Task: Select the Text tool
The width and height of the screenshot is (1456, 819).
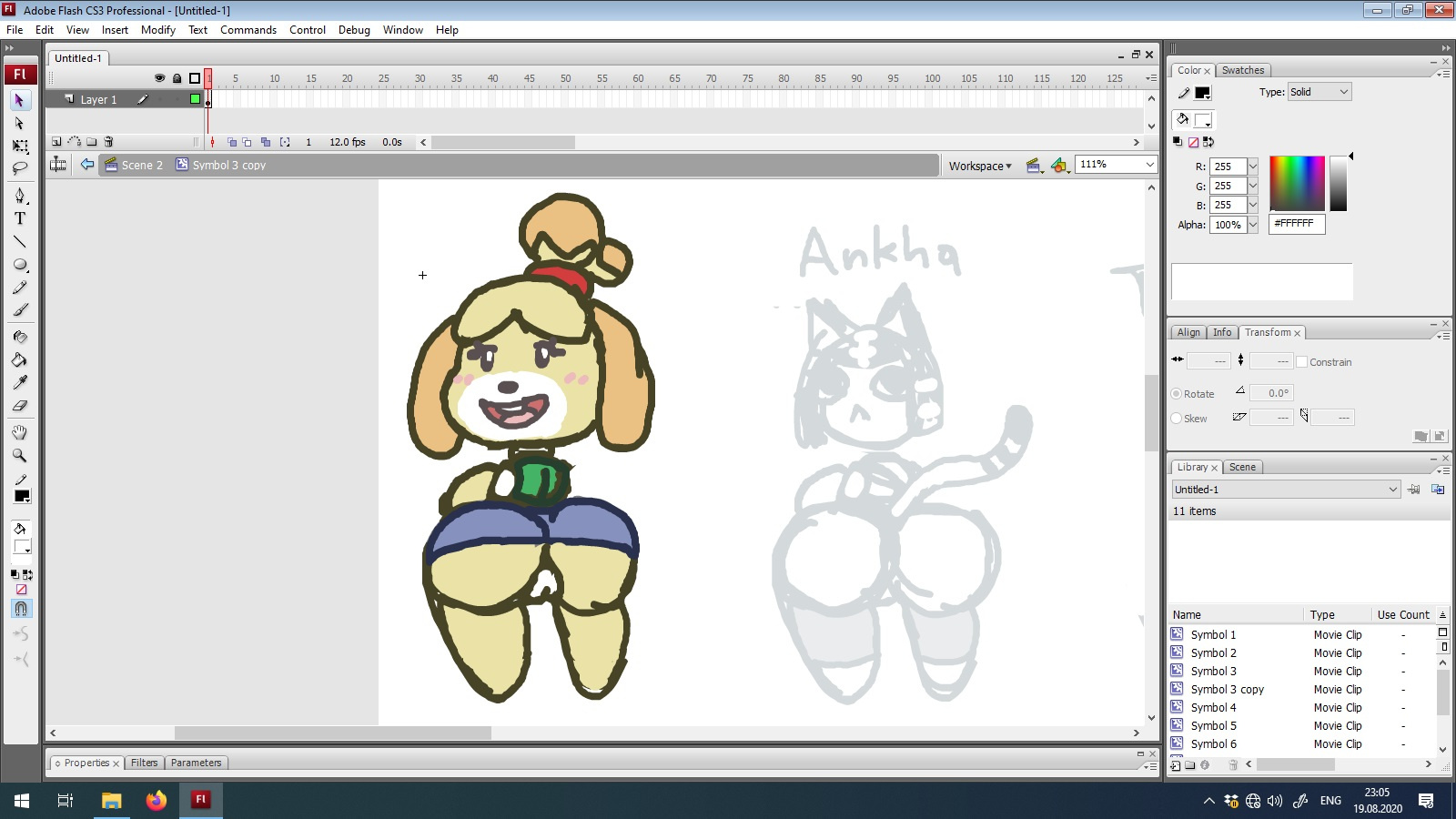Action: (x=19, y=218)
